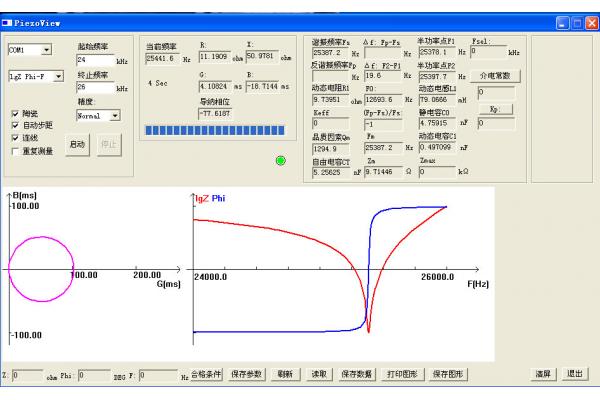Click the 保存图形 save graph button
Screen dimensions: 600x400
448,374
